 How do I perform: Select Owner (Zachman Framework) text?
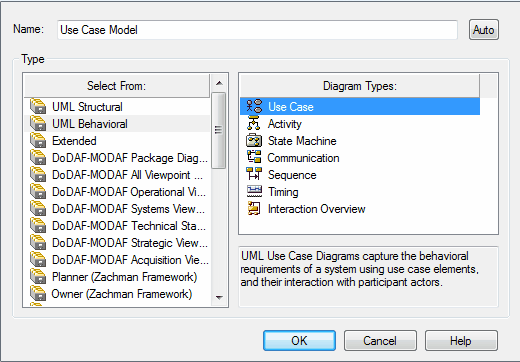(x=122, y=294)
